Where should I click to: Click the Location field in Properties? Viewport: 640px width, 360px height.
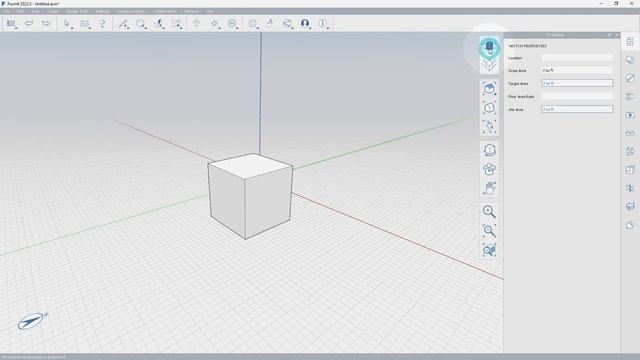(x=577, y=58)
